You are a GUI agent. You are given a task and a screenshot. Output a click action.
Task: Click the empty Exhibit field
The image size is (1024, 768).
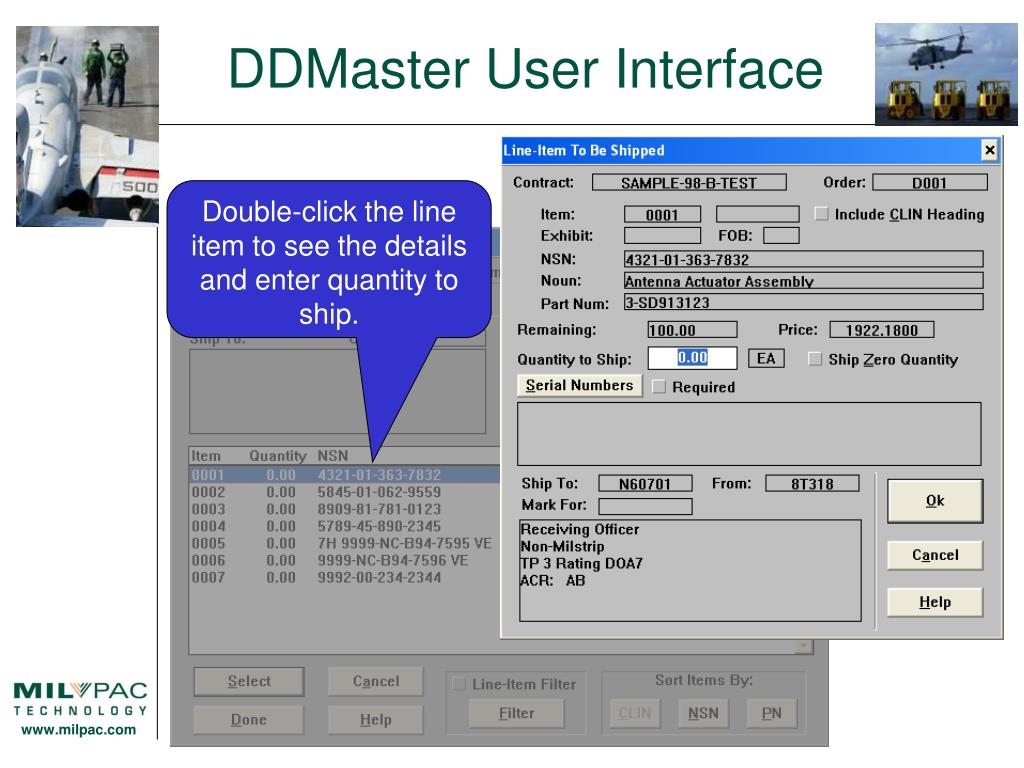[662, 235]
